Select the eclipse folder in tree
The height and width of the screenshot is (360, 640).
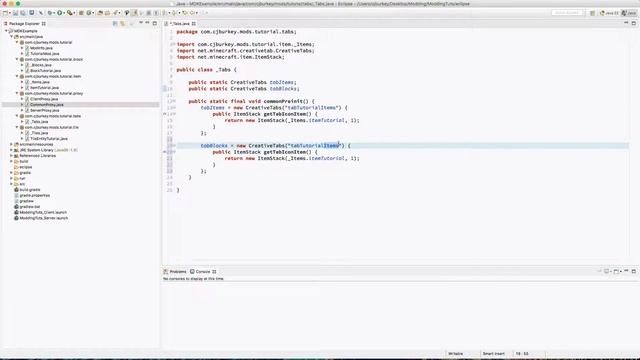point(25,167)
